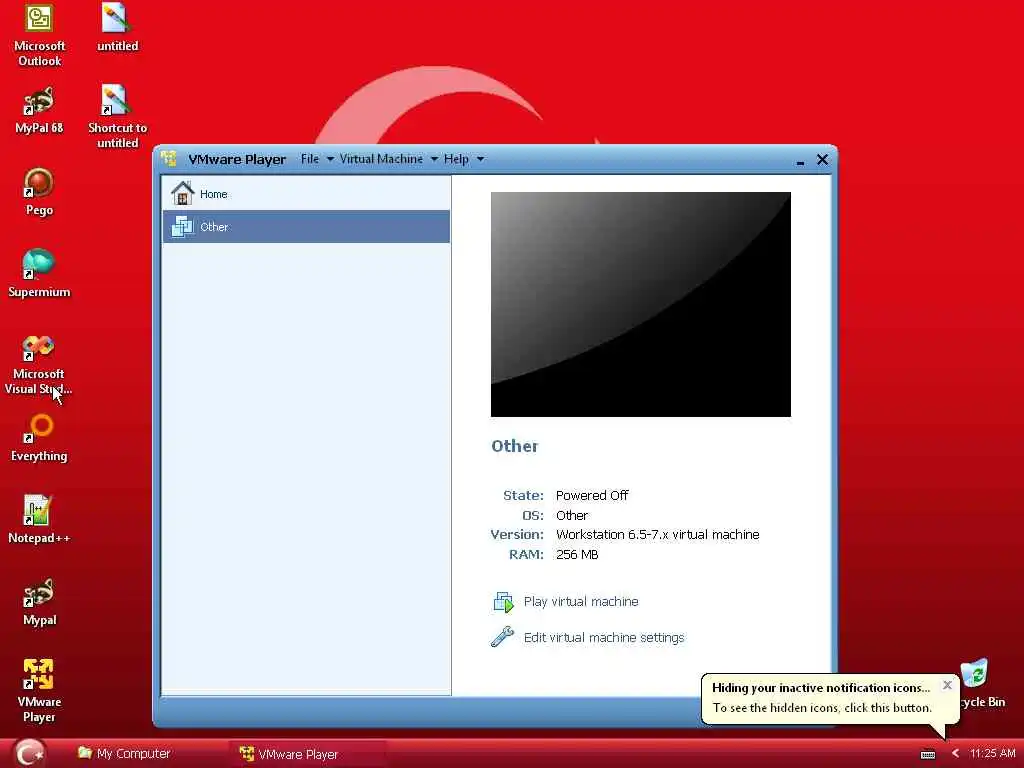Click the taskbar clock 11:25 AM
Image resolution: width=1024 pixels, height=768 pixels.
pos(993,754)
